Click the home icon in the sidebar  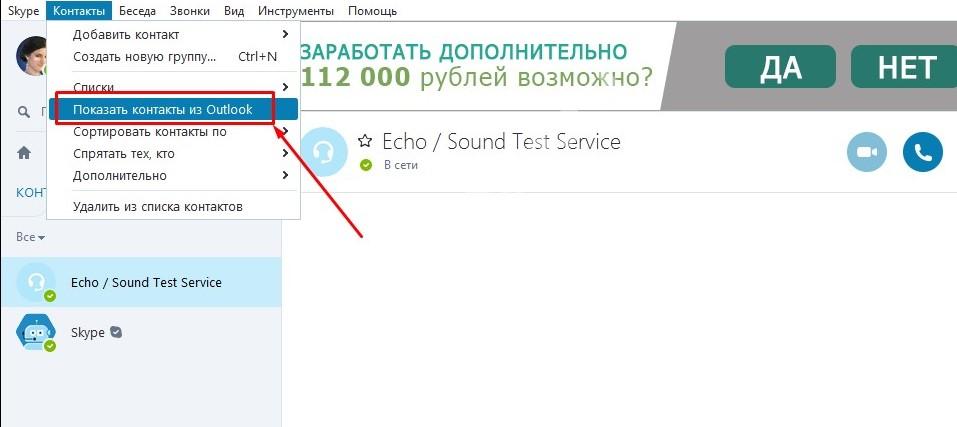pyautogui.click(x=24, y=152)
